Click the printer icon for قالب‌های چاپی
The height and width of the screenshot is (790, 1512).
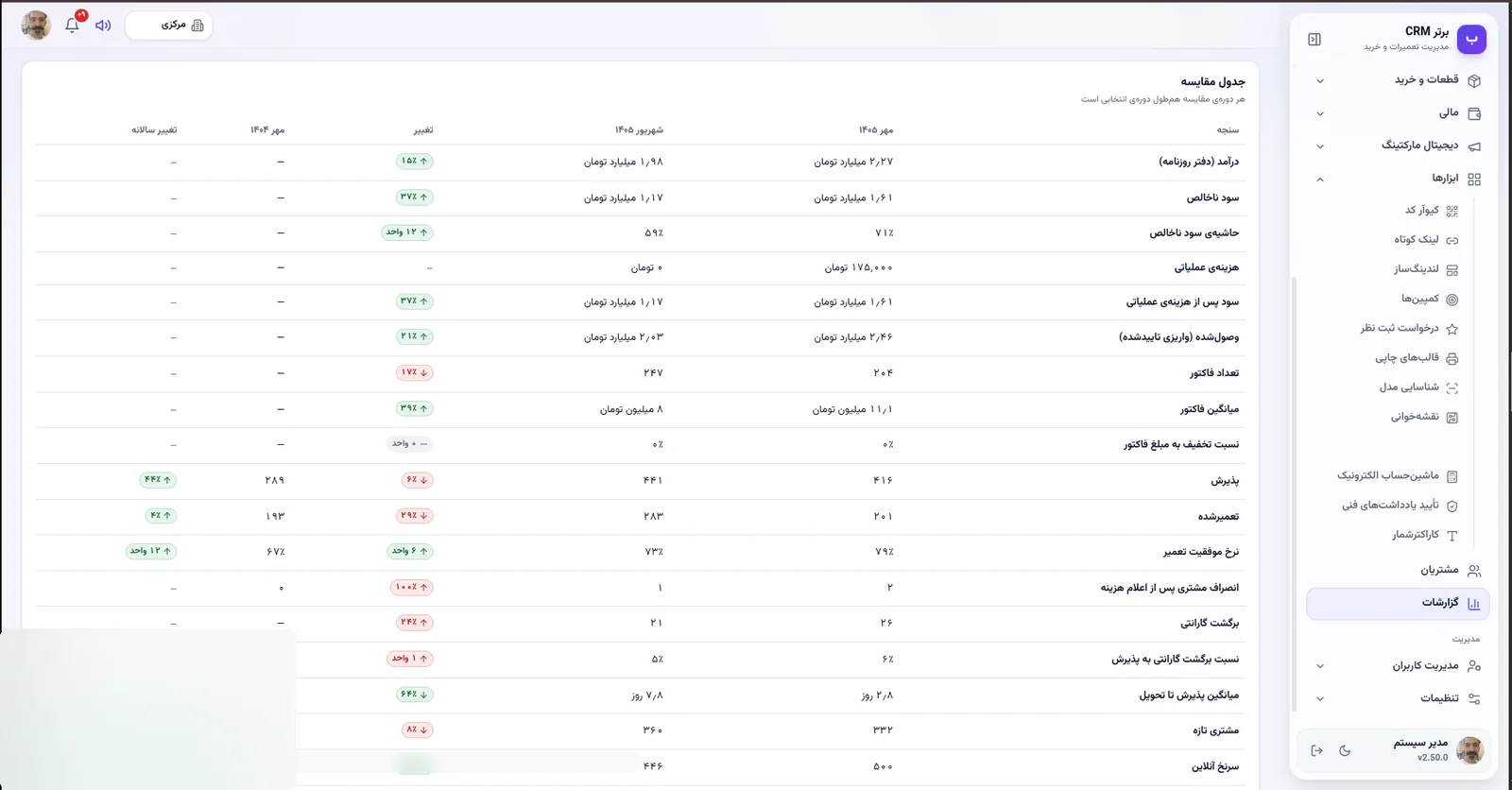tap(1452, 358)
